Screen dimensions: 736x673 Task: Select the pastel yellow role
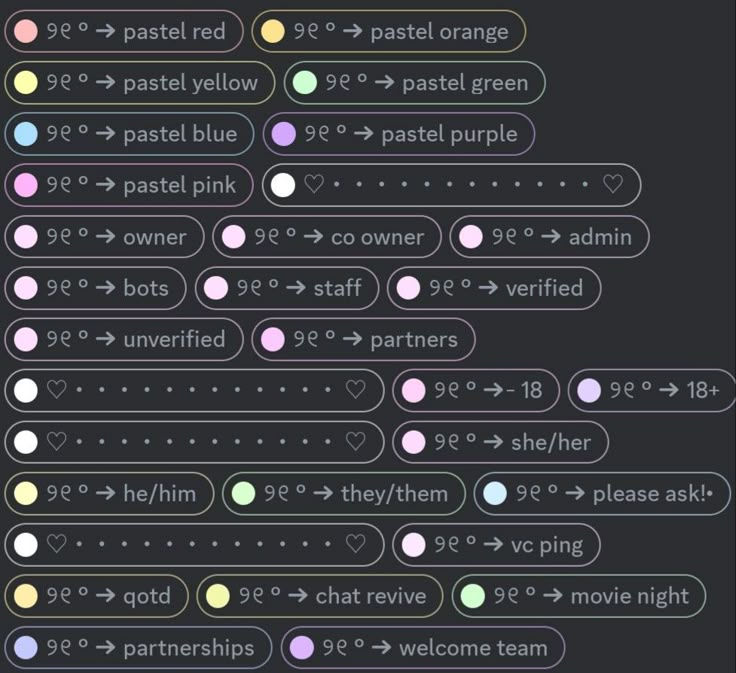[x=140, y=83]
